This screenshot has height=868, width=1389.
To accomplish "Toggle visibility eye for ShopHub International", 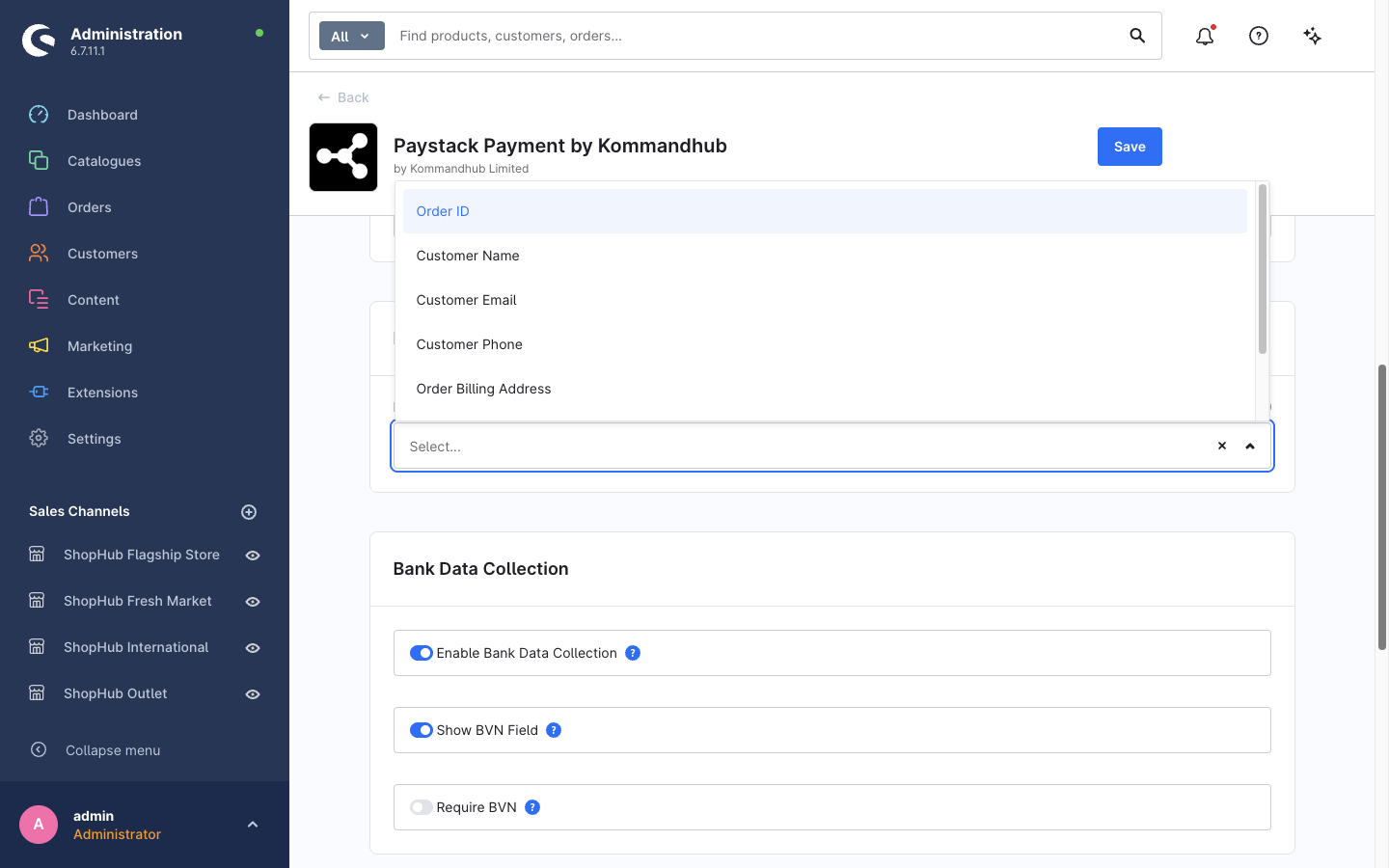I will (253, 648).
